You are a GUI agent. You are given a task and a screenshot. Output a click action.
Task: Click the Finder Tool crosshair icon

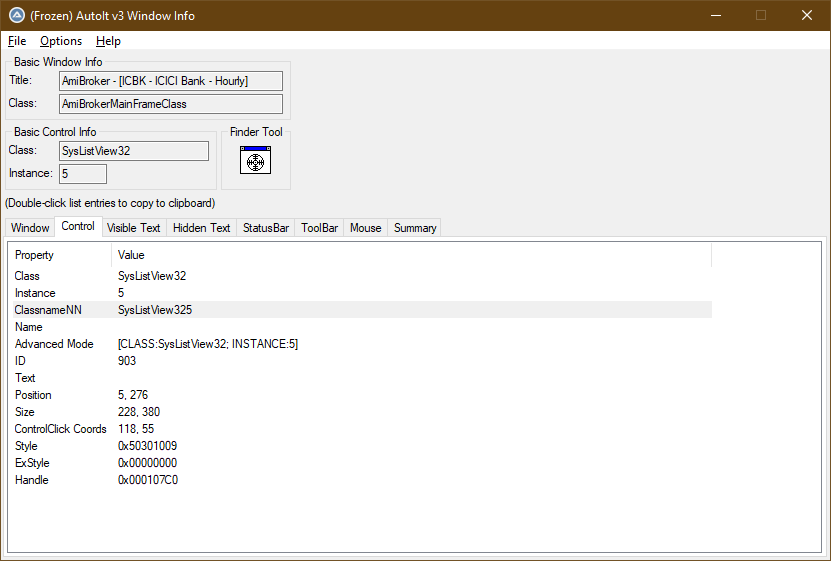pyautogui.click(x=255, y=160)
